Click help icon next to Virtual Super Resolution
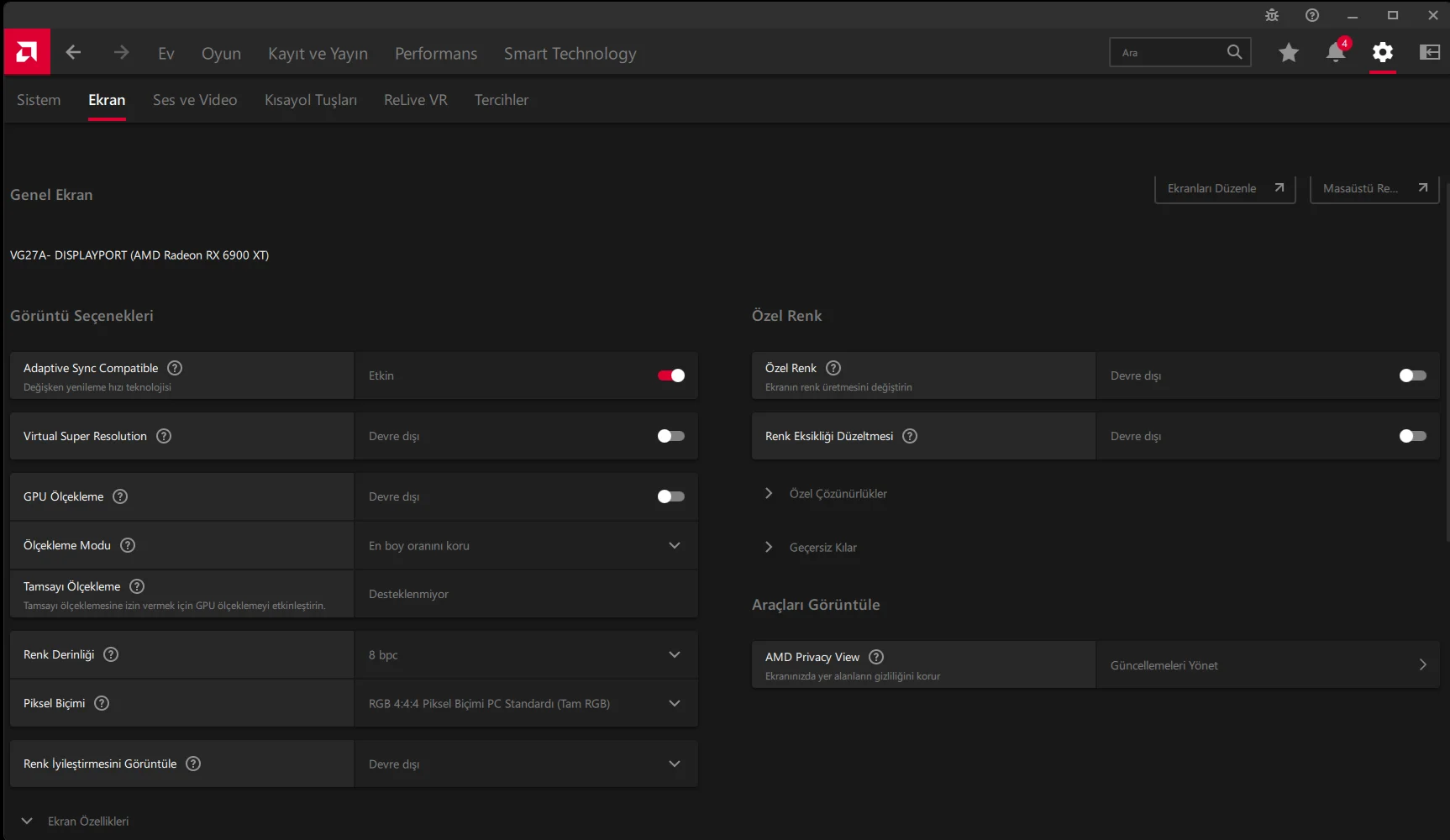The image size is (1450, 840). 164,436
